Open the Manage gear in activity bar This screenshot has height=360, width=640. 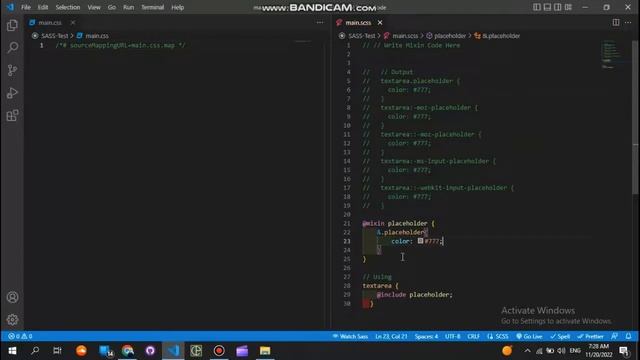pos(12,319)
